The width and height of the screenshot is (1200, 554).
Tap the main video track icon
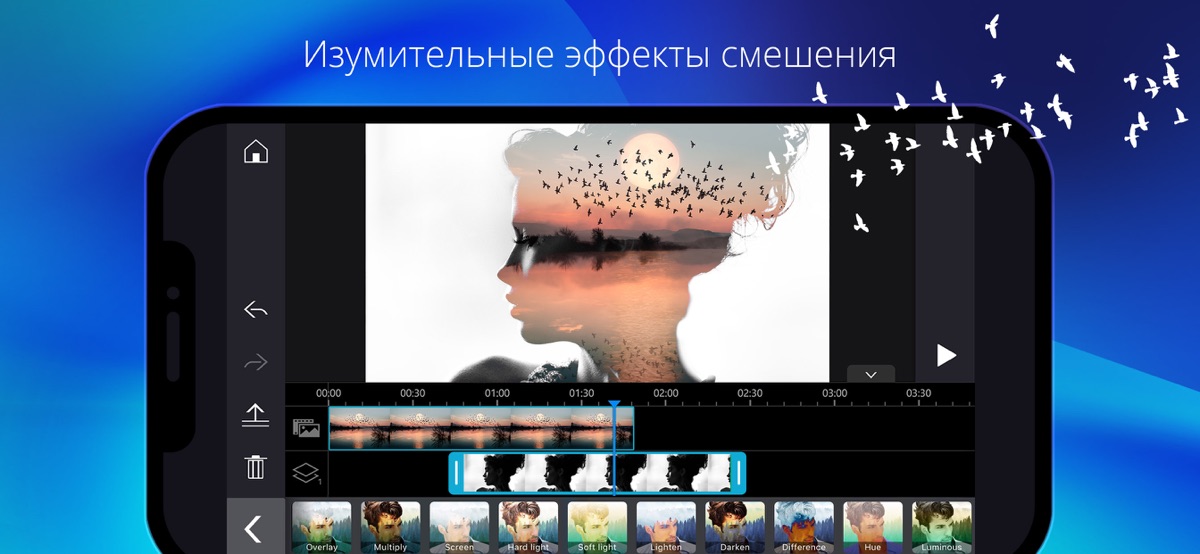pos(306,428)
